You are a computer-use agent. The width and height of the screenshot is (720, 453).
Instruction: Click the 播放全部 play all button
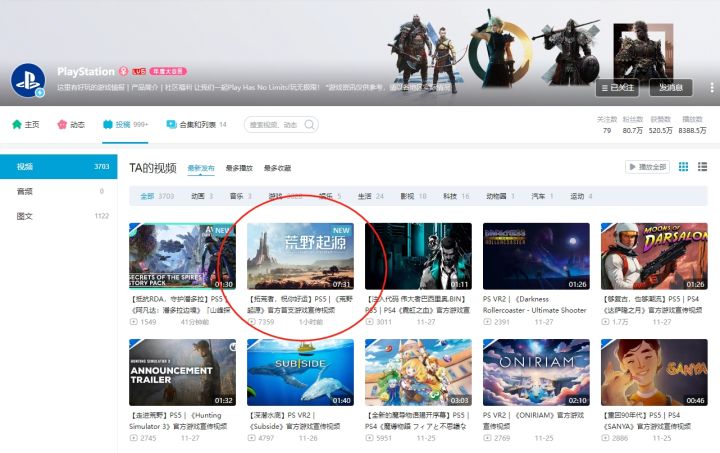(x=647, y=167)
